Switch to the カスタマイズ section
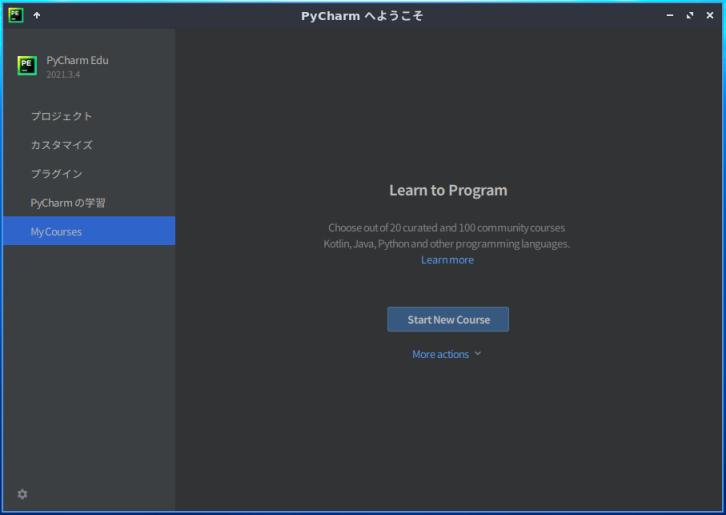The width and height of the screenshot is (726, 515). [x=89, y=145]
